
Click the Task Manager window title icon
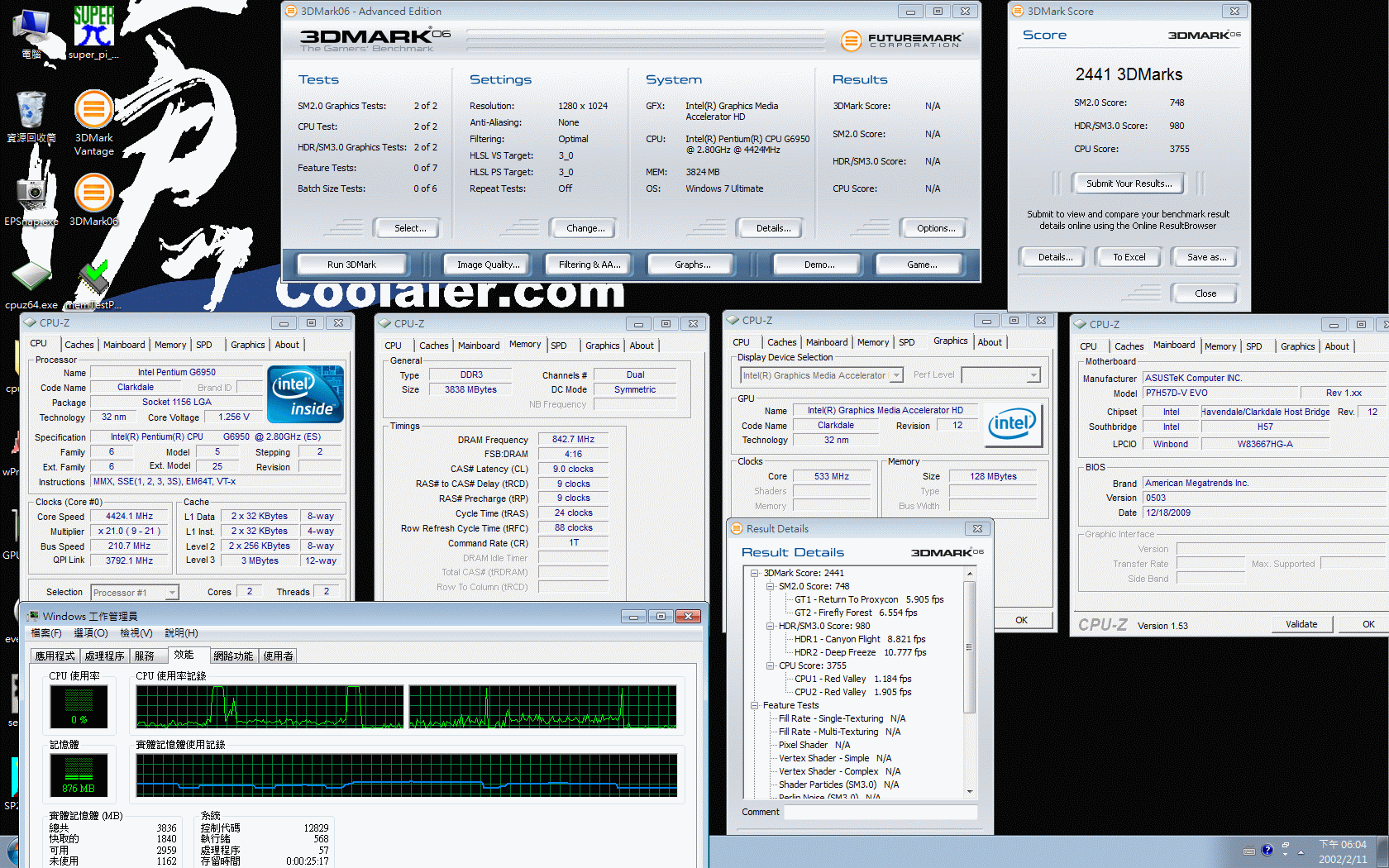[33, 616]
